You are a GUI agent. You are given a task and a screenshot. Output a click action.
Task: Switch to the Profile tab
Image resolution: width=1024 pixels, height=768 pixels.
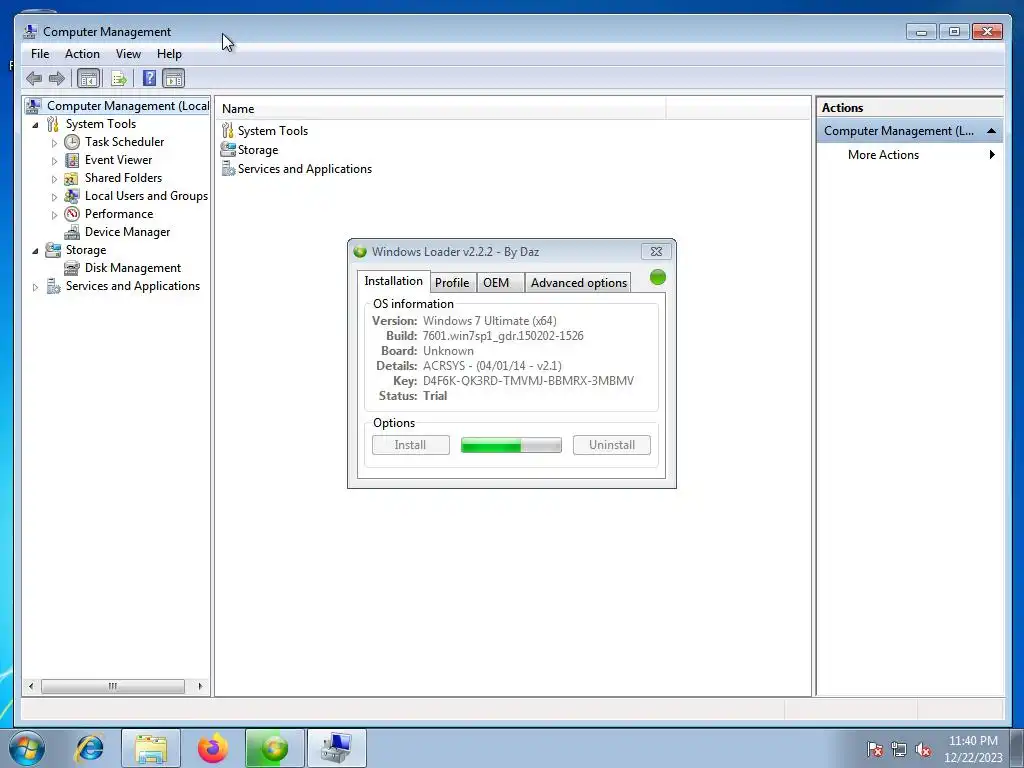pyautogui.click(x=452, y=283)
